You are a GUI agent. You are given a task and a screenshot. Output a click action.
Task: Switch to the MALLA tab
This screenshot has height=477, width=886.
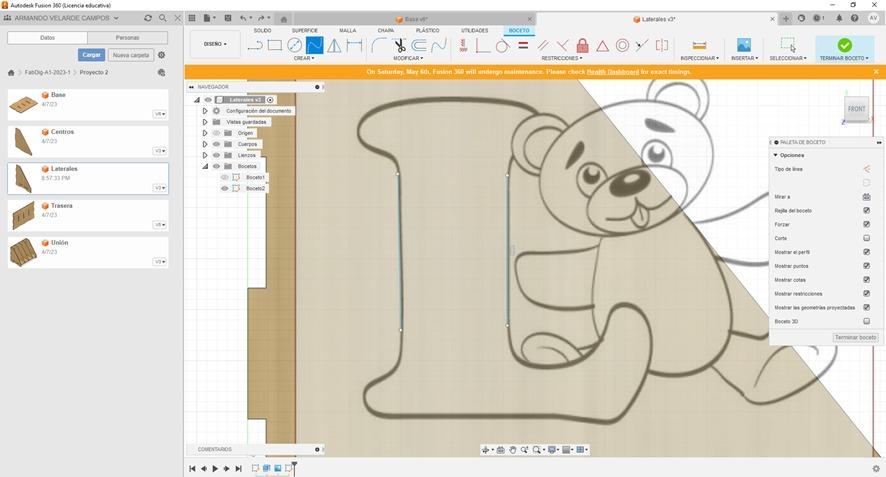coord(348,31)
